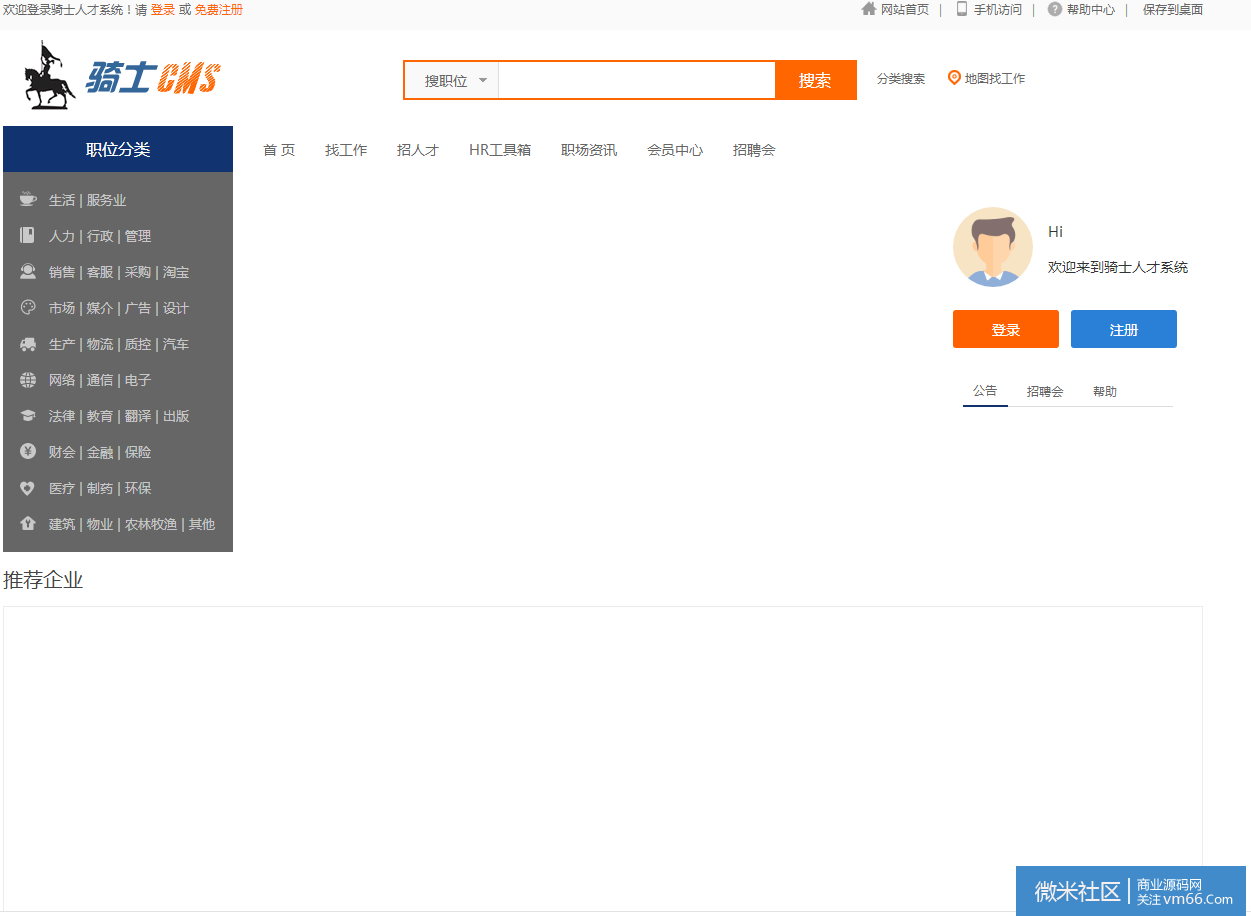The width and height of the screenshot is (1251, 916).
Task: Click the 登录 link in top welcome bar
Action: coord(163,10)
